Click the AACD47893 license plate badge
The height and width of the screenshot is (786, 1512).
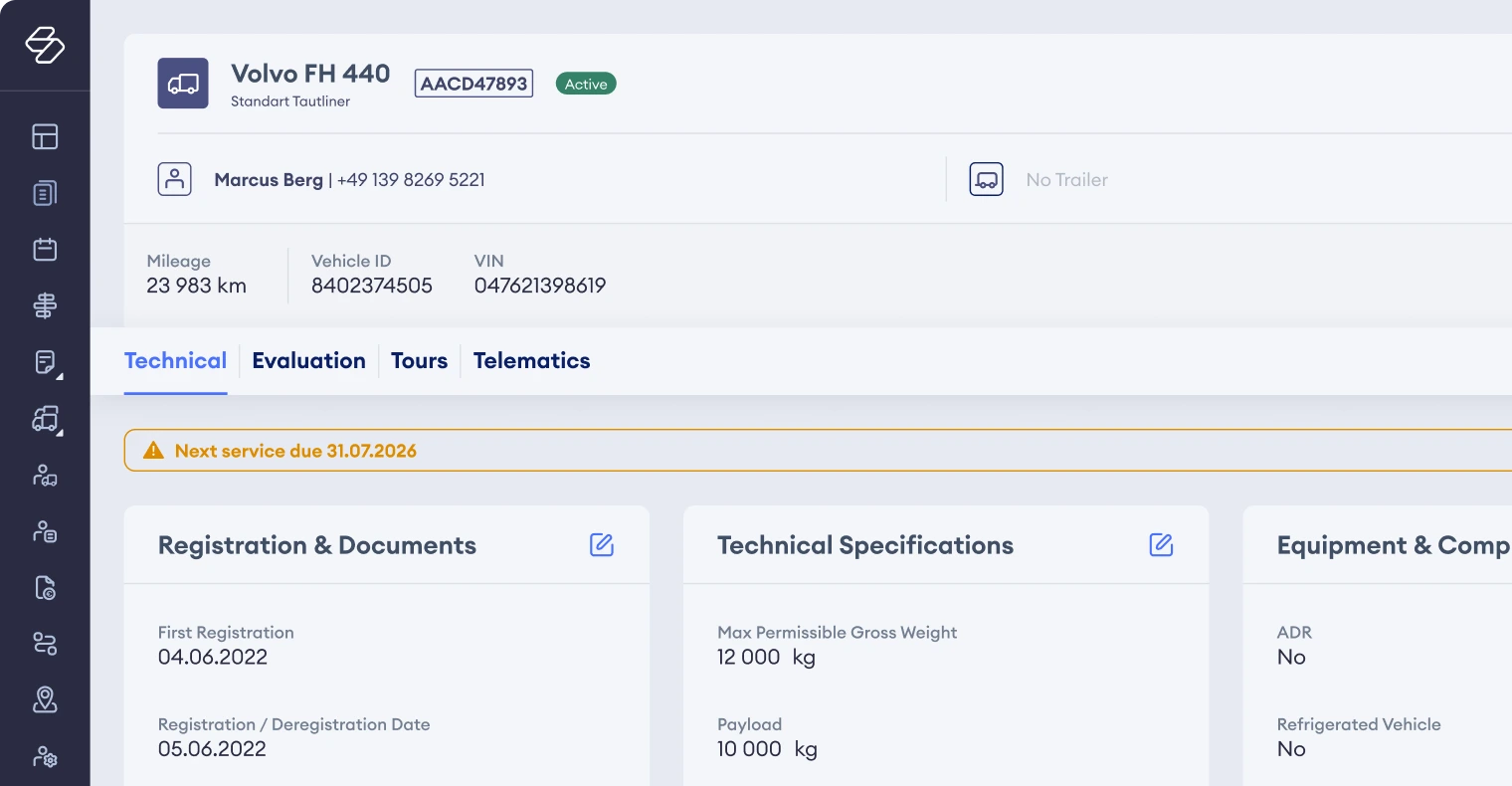click(x=473, y=84)
